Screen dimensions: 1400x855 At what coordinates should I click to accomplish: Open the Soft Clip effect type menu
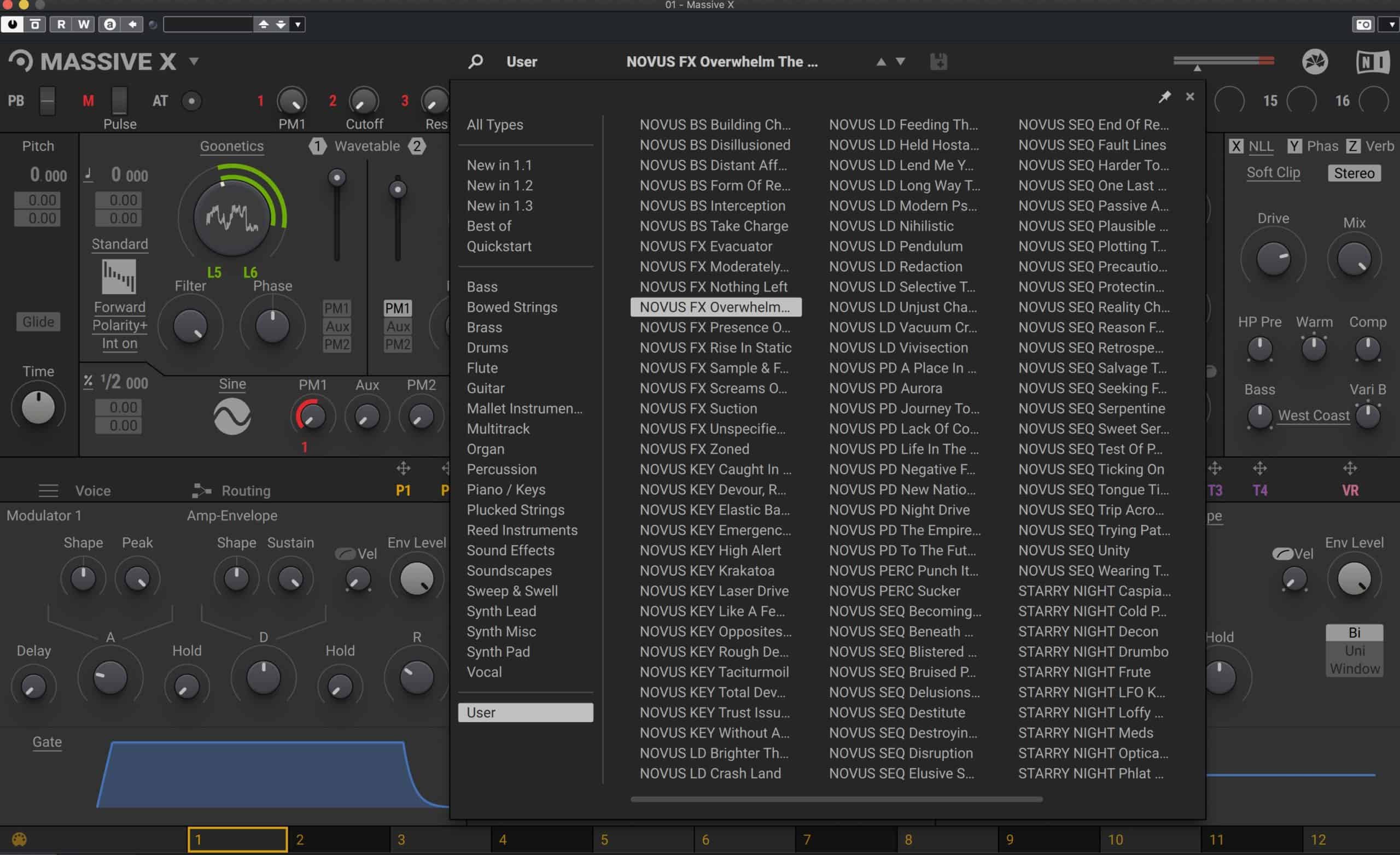(1273, 172)
